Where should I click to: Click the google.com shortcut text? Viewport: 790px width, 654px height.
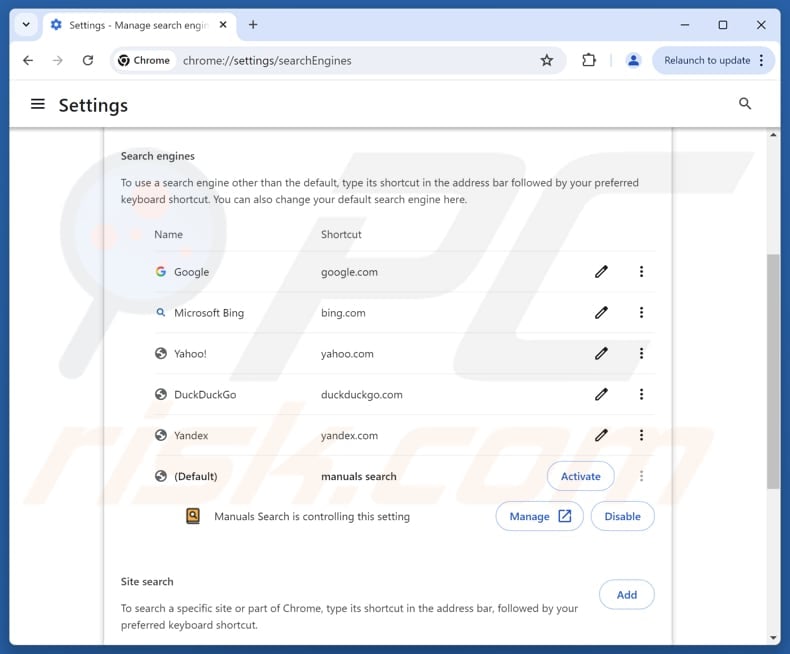(x=349, y=272)
